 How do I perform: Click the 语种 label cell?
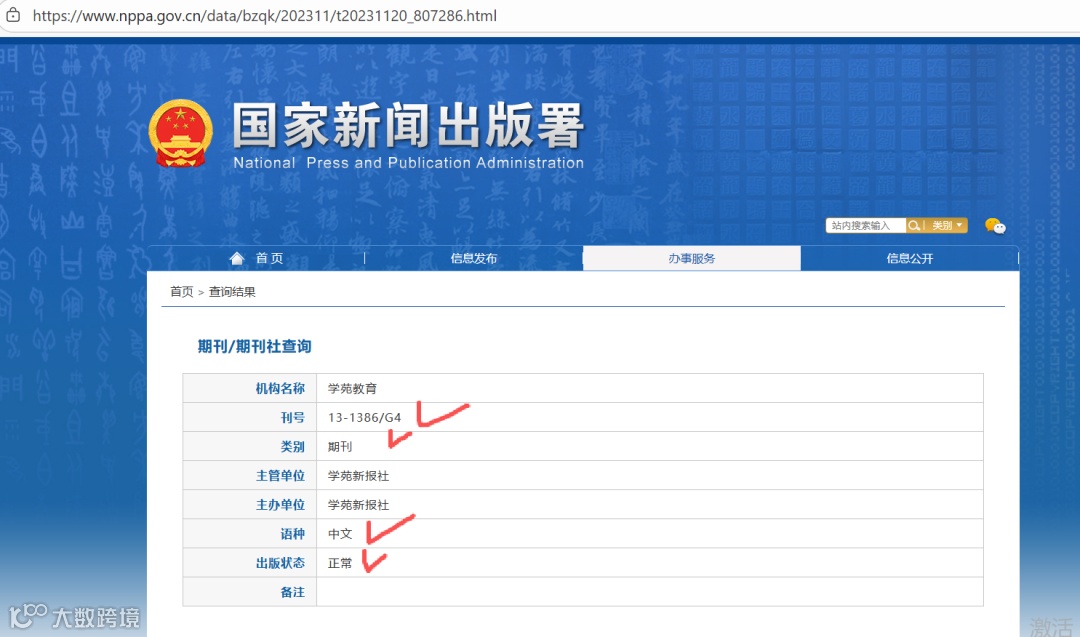pyautogui.click(x=249, y=534)
